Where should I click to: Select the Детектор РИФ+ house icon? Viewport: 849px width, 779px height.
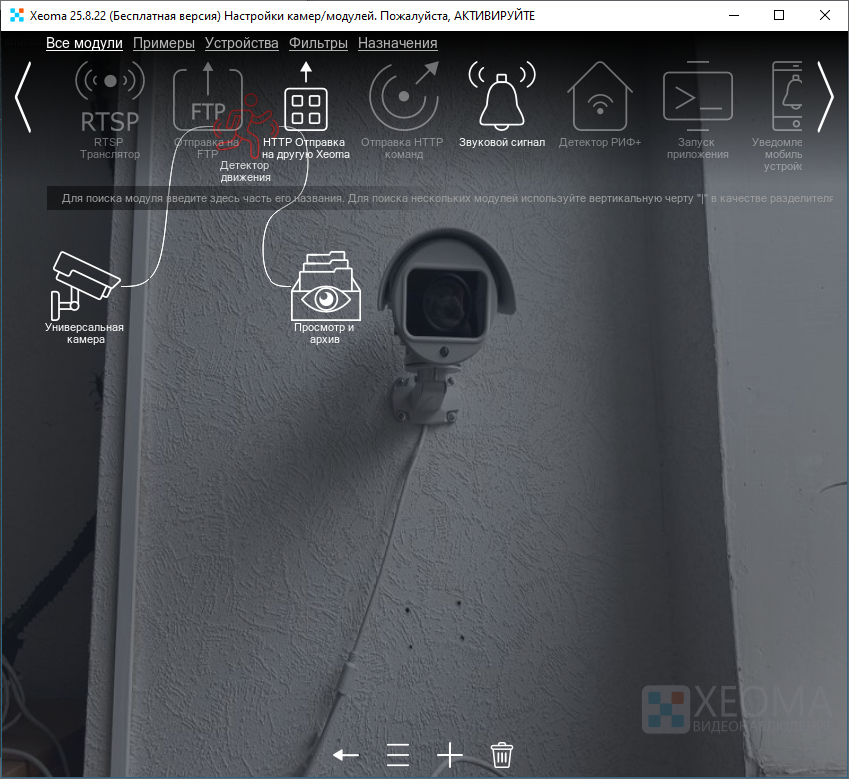pyautogui.click(x=600, y=98)
